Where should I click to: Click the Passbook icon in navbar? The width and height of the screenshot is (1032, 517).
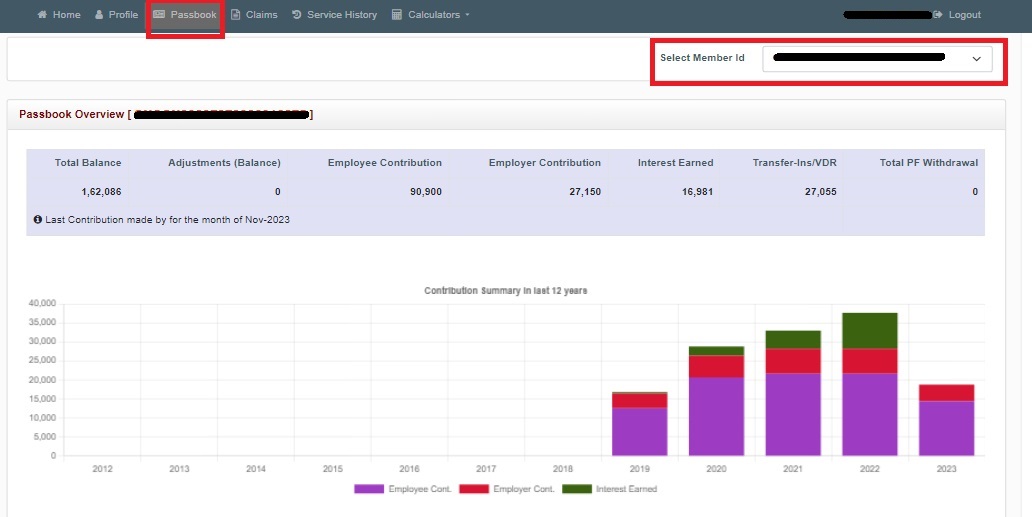click(x=159, y=15)
